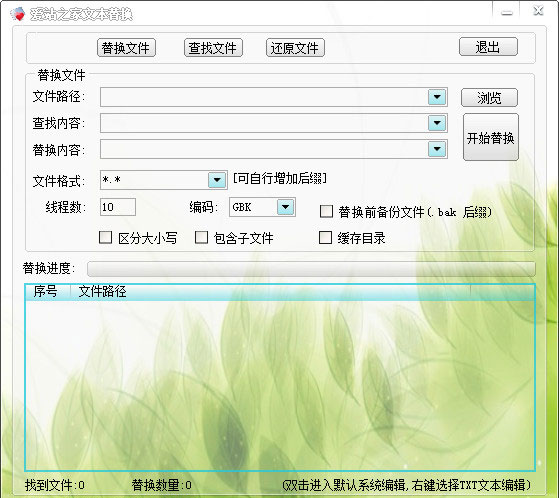Enable 替换前备份文件 checkbox
The image size is (559, 498).
coord(326,211)
